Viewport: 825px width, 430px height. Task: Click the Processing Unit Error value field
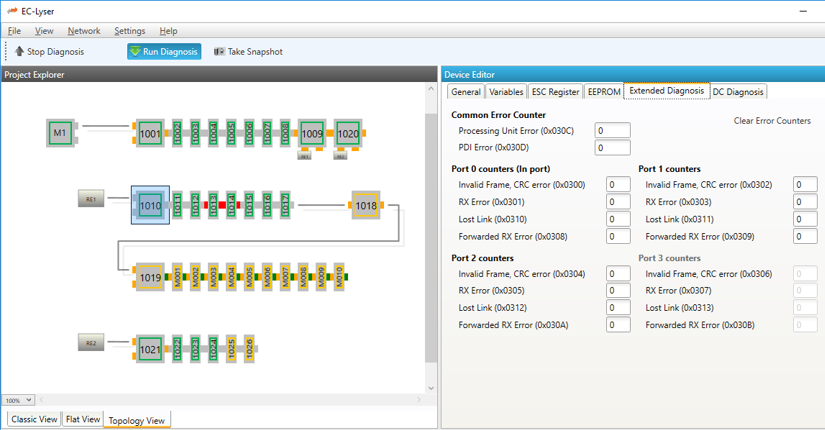tap(612, 131)
